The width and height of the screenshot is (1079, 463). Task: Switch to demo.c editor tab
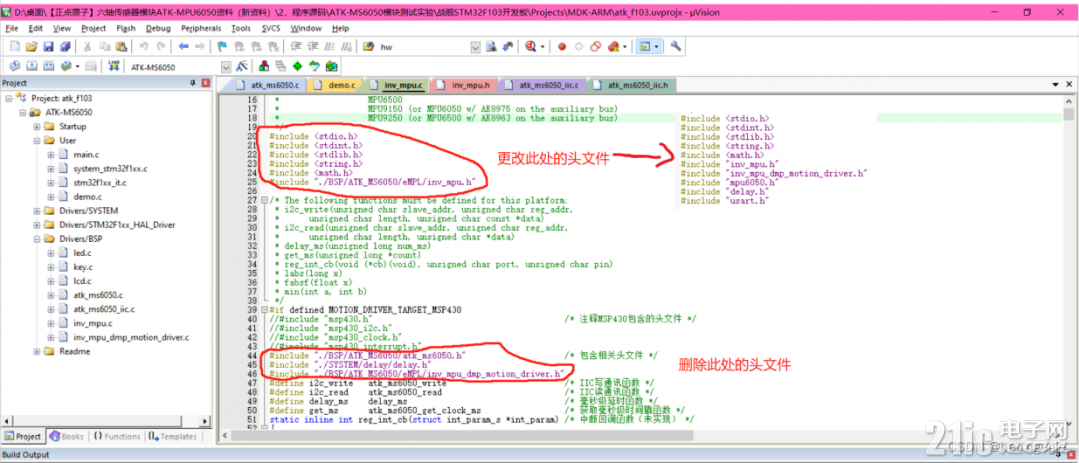(335, 85)
